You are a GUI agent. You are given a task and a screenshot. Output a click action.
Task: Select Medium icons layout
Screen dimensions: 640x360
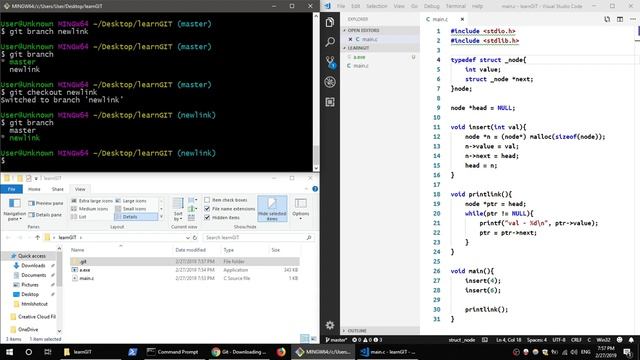90,209
